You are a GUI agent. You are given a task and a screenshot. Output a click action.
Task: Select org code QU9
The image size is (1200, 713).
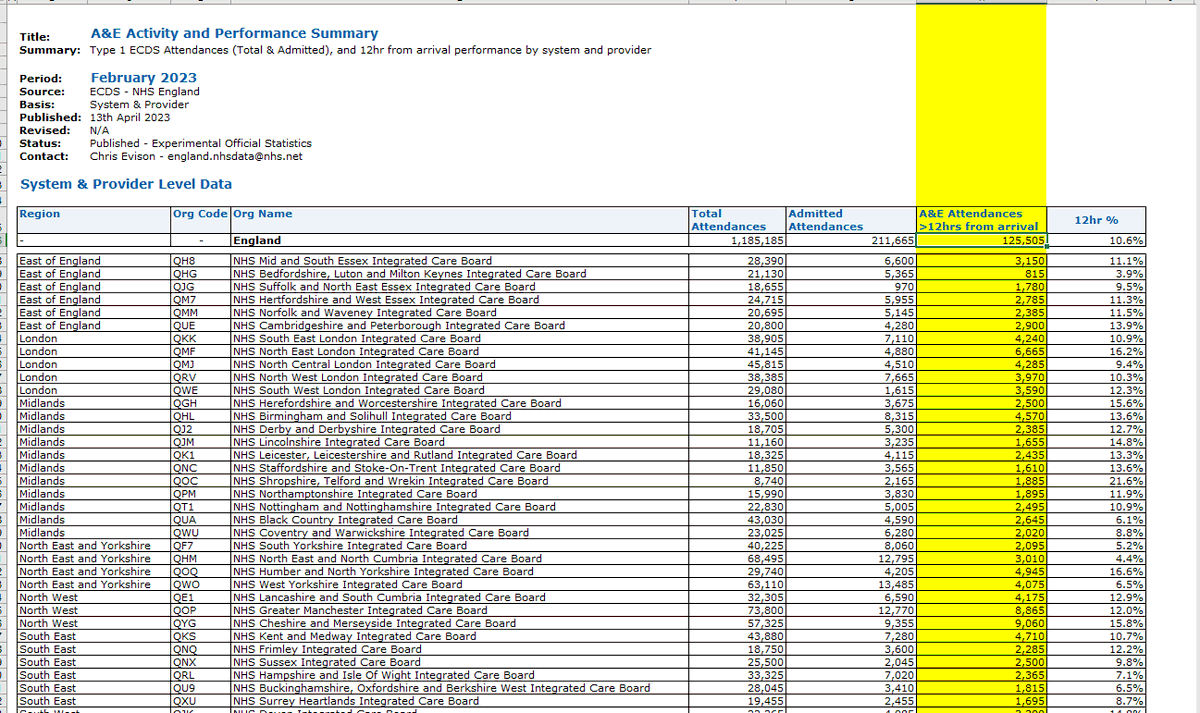click(x=200, y=689)
